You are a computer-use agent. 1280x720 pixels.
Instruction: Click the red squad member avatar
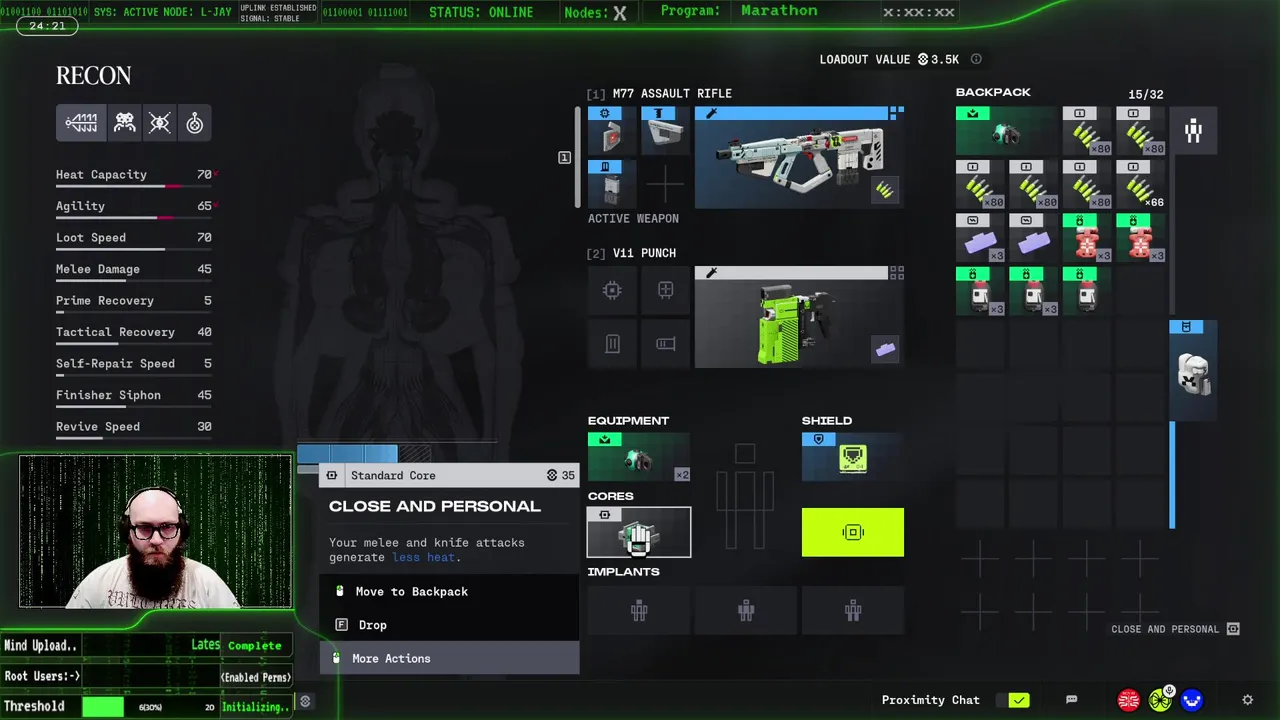coord(1128,700)
